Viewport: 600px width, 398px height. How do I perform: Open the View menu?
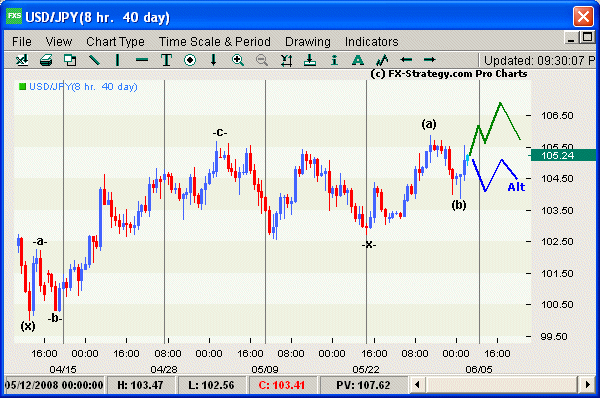point(59,41)
